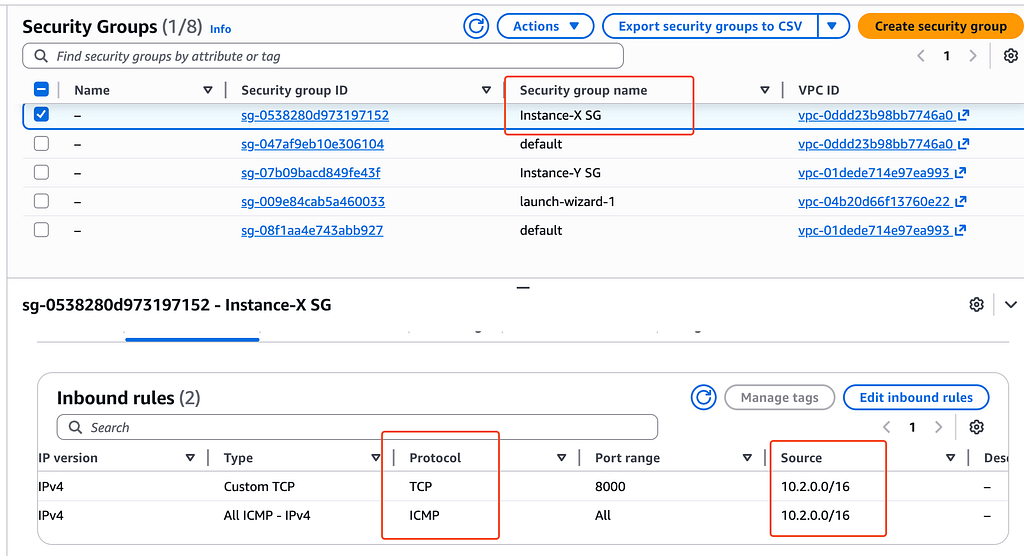Screen dimensions: 1024x556
Task: Select the Custom TCP type cell
Action: click(259, 487)
